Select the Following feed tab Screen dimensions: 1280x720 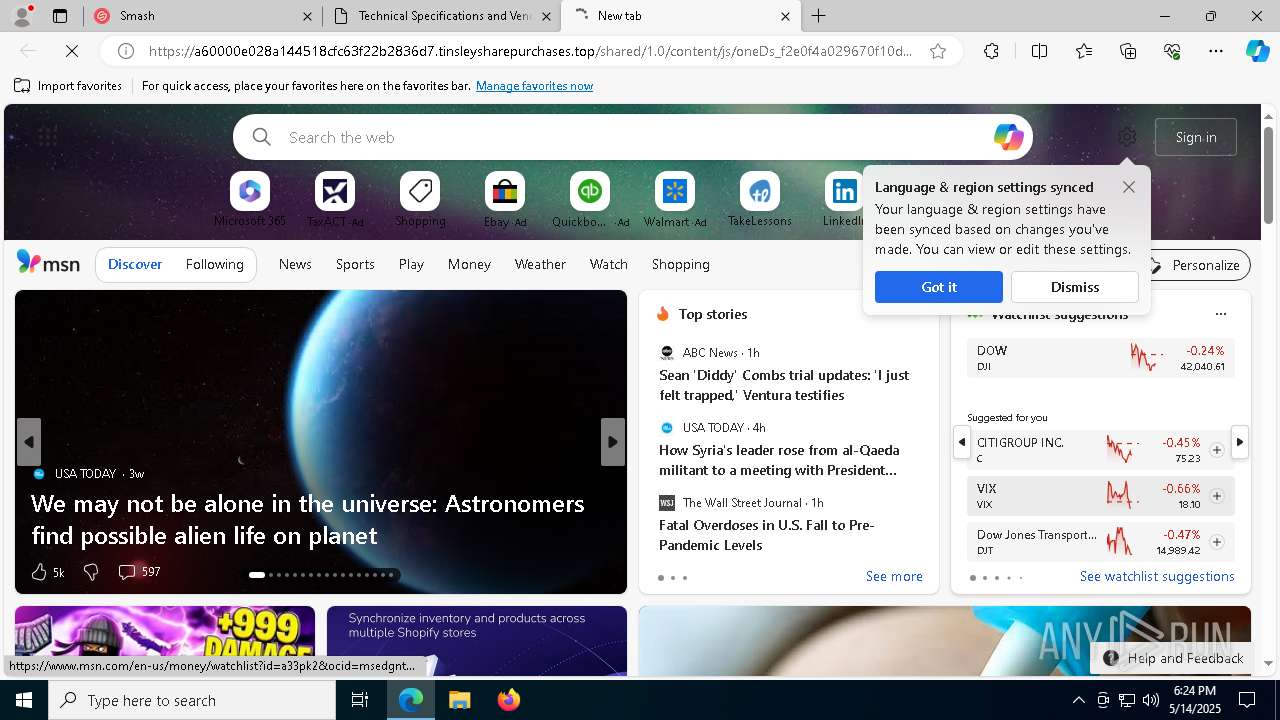(214, 264)
